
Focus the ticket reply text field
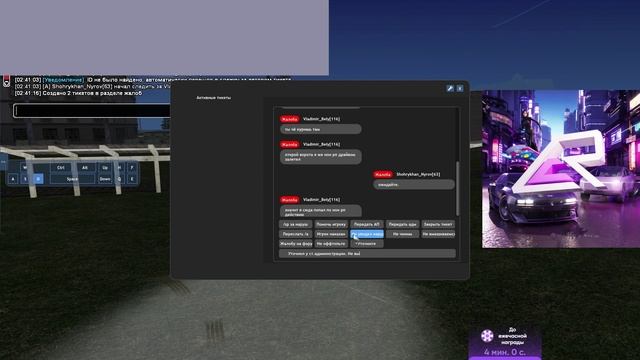367,253
